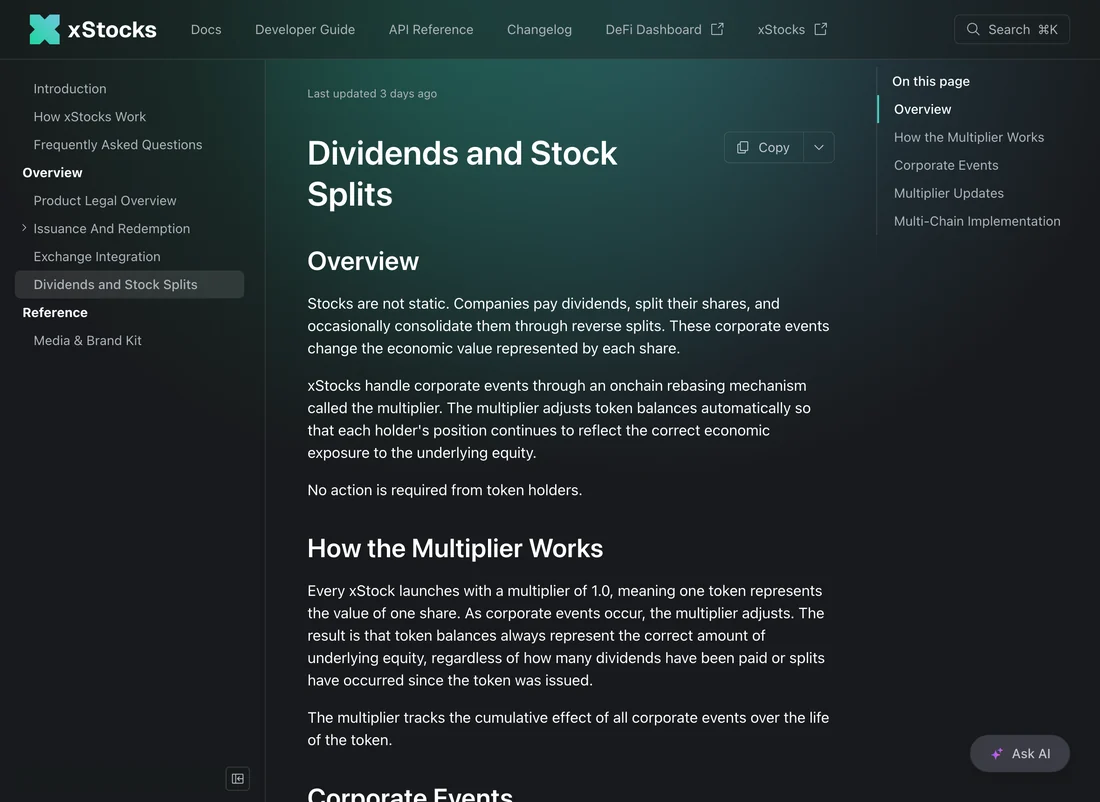The height and width of the screenshot is (802, 1100).
Task: Click the search magnifier icon
Action: coord(972,29)
